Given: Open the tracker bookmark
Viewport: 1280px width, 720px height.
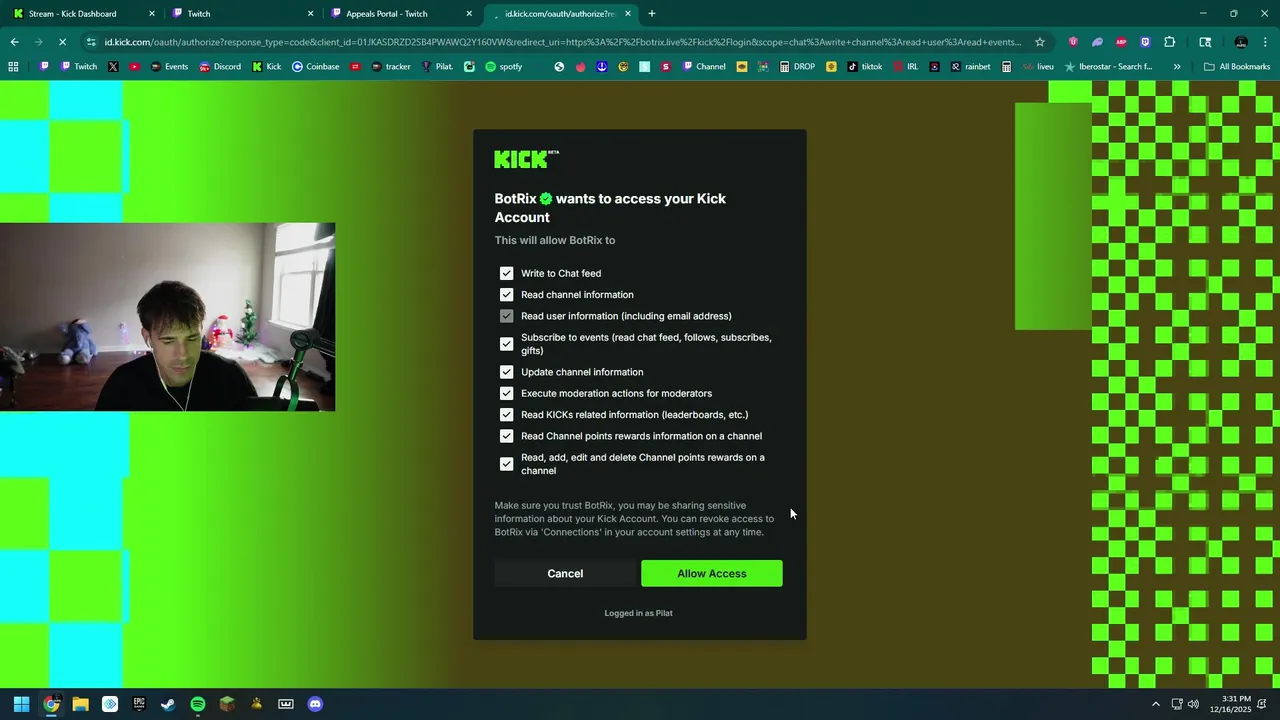Looking at the screenshot, I should (390, 67).
